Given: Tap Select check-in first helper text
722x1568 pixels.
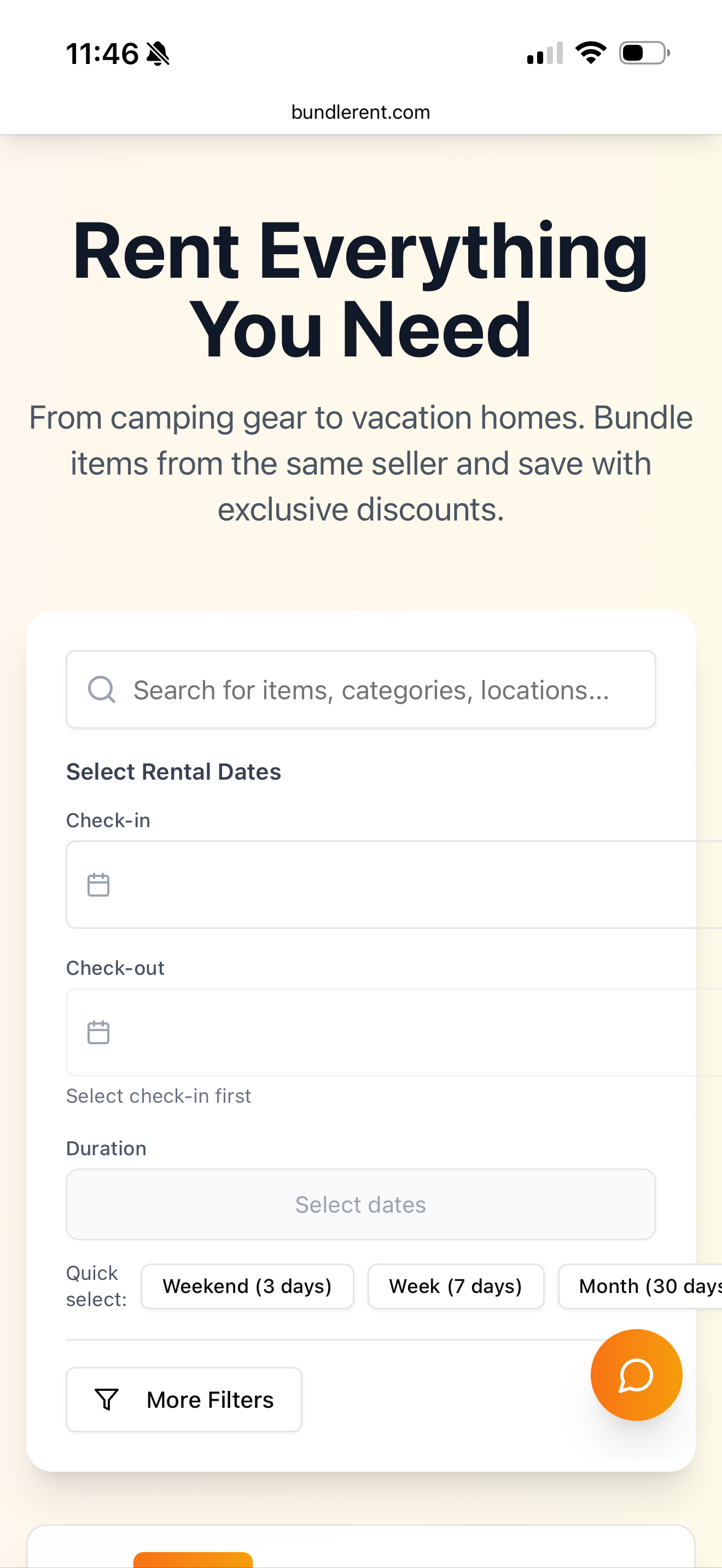Looking at the screenshot, I should [158, 1095].
